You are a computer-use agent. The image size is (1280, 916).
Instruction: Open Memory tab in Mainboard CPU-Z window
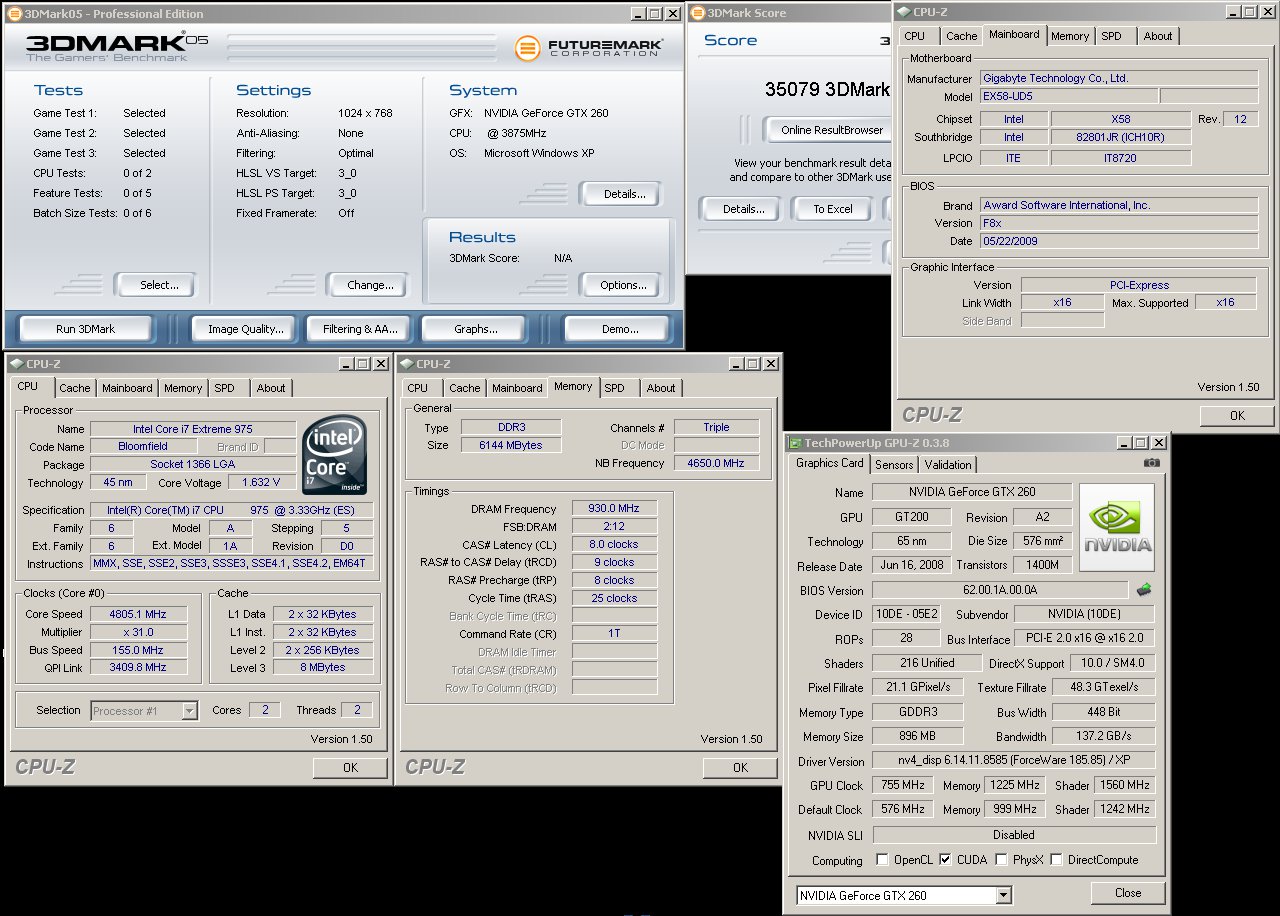click(x=1069, y=36)
